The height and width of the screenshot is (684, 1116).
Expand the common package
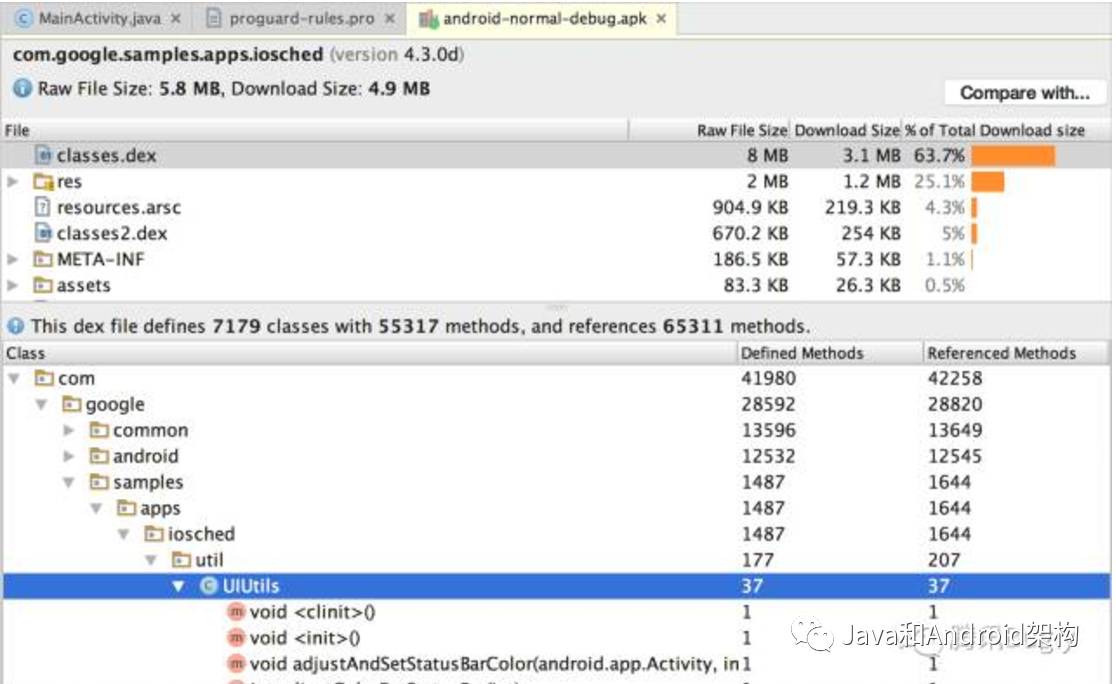click(68, 431)
